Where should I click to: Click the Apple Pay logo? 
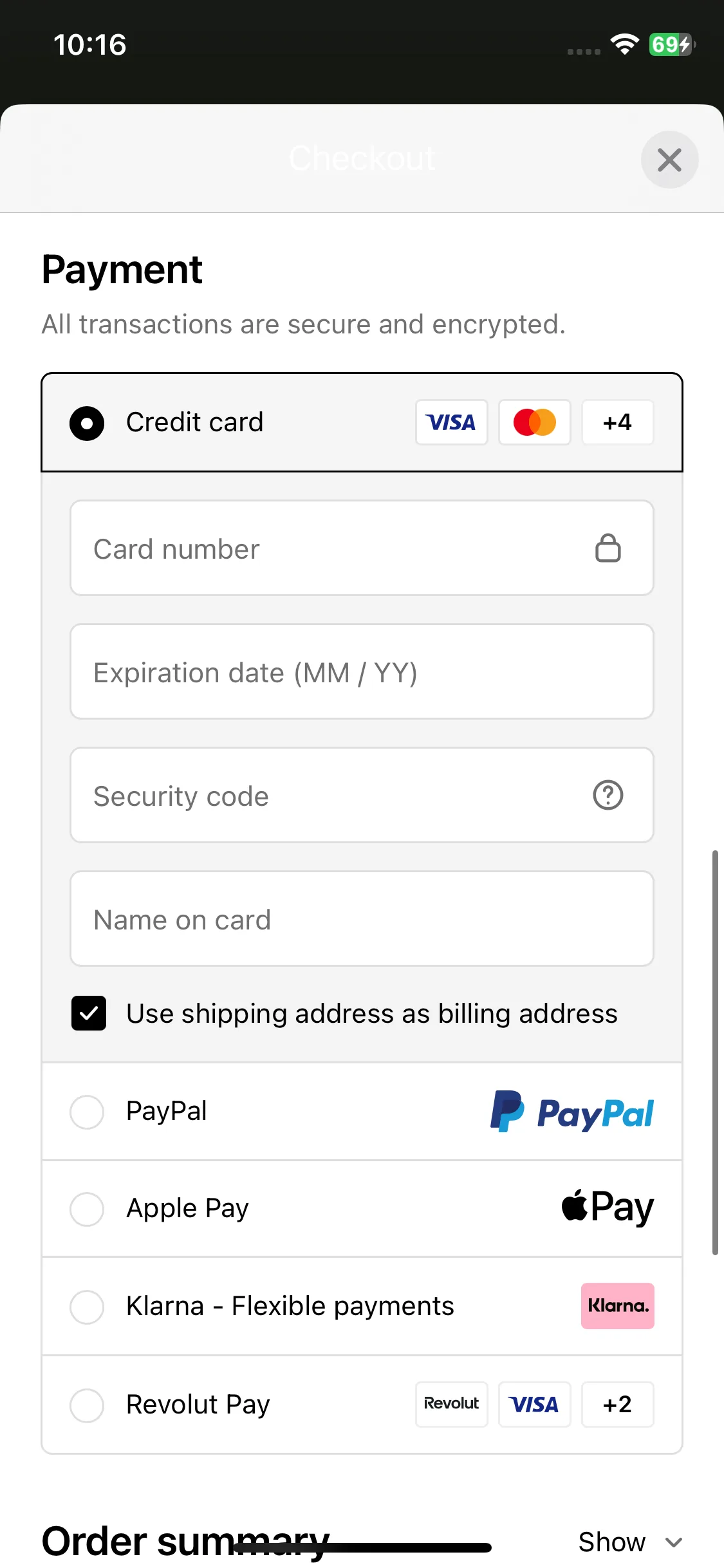coord(608,1207)
